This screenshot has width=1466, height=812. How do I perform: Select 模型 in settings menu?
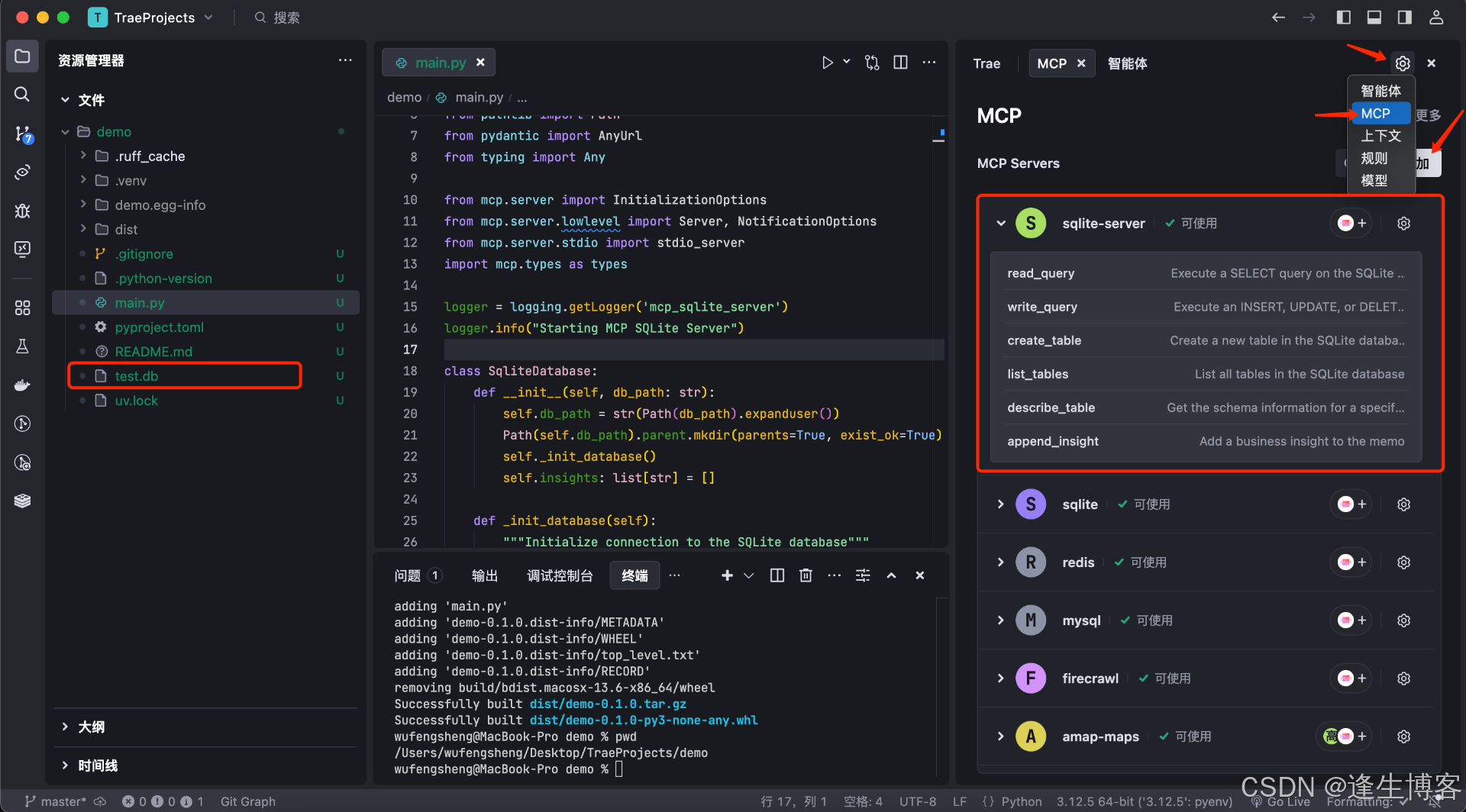point(1380,181)
